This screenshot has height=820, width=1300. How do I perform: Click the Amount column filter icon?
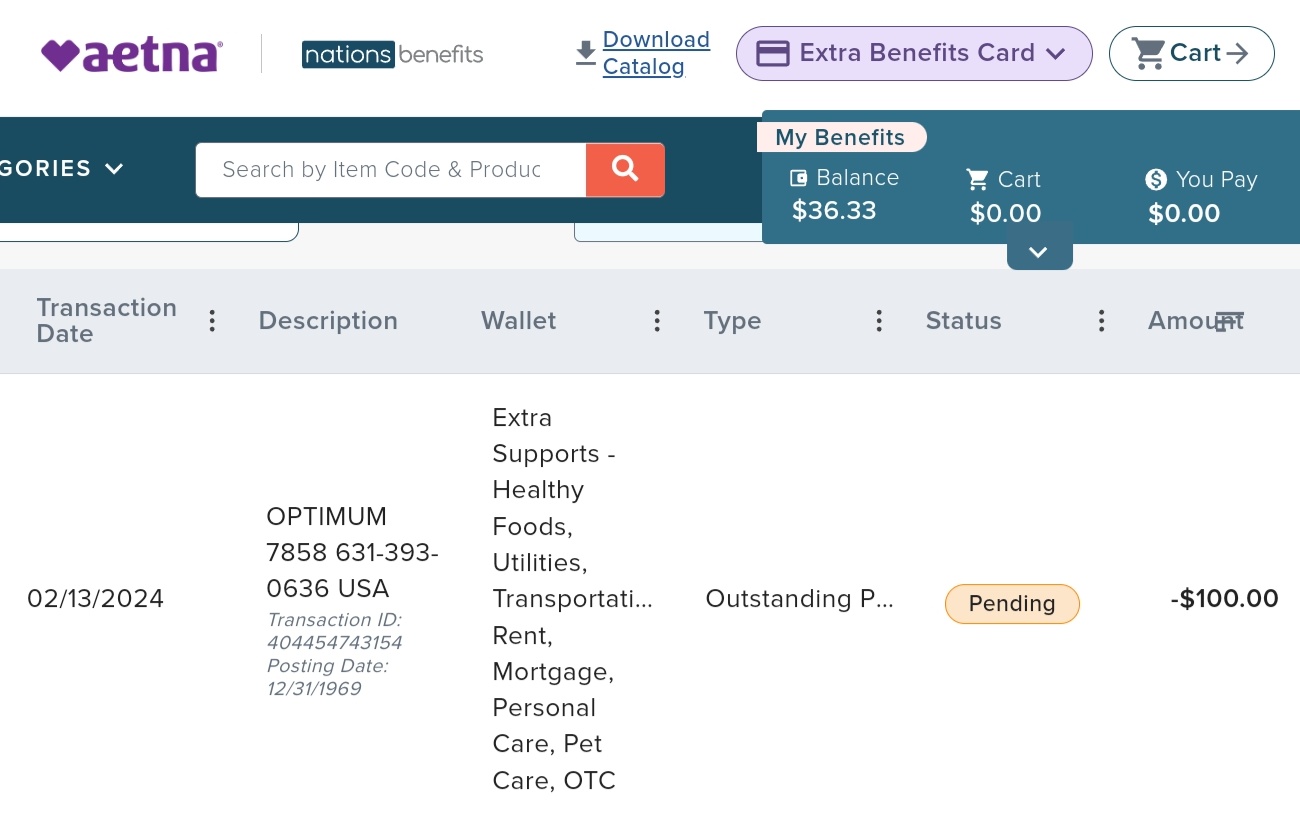click(x=1229, y=321)
